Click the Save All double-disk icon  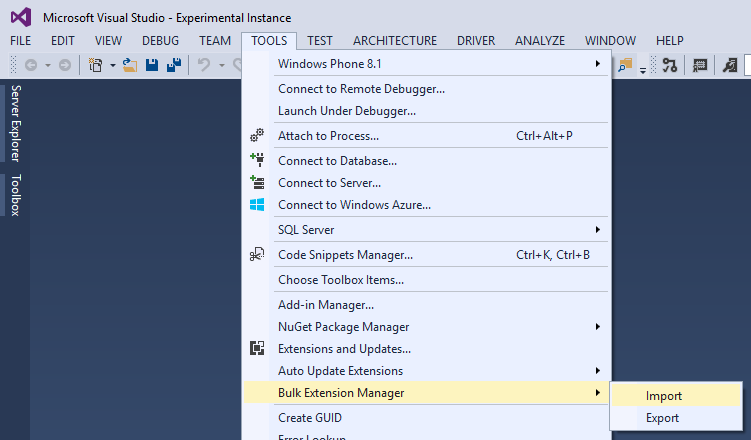pyautogui.click(x=174, y=65)
